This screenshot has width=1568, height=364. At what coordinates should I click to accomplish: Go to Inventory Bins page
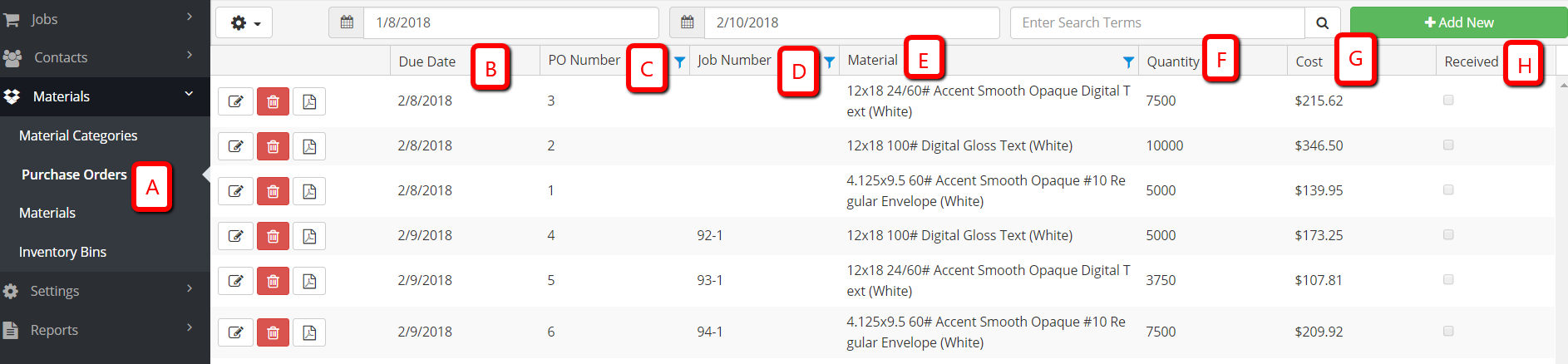click(x=62, y=252)
